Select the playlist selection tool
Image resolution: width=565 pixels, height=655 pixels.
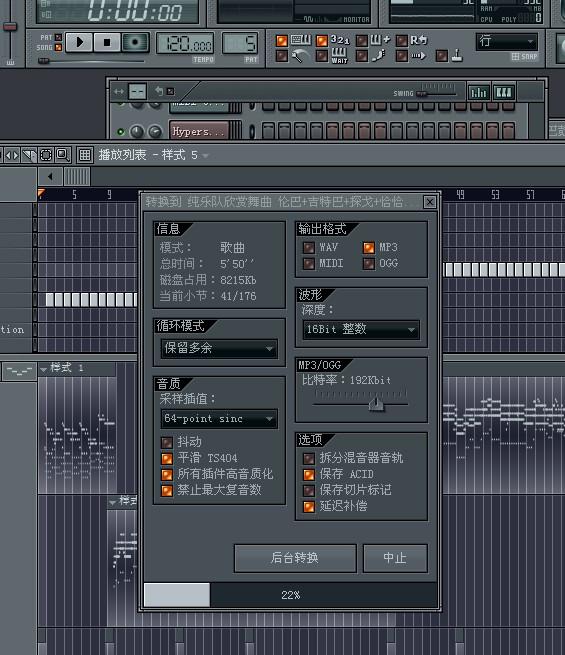tap(46, 155)
